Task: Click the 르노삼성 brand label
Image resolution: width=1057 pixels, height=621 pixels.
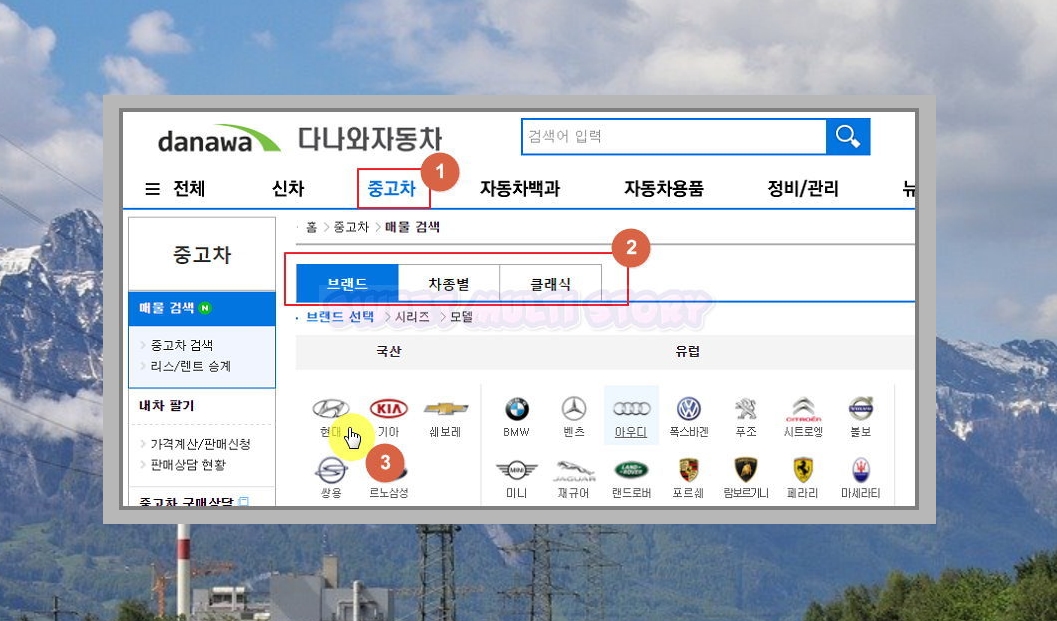Action: [389, 493]
